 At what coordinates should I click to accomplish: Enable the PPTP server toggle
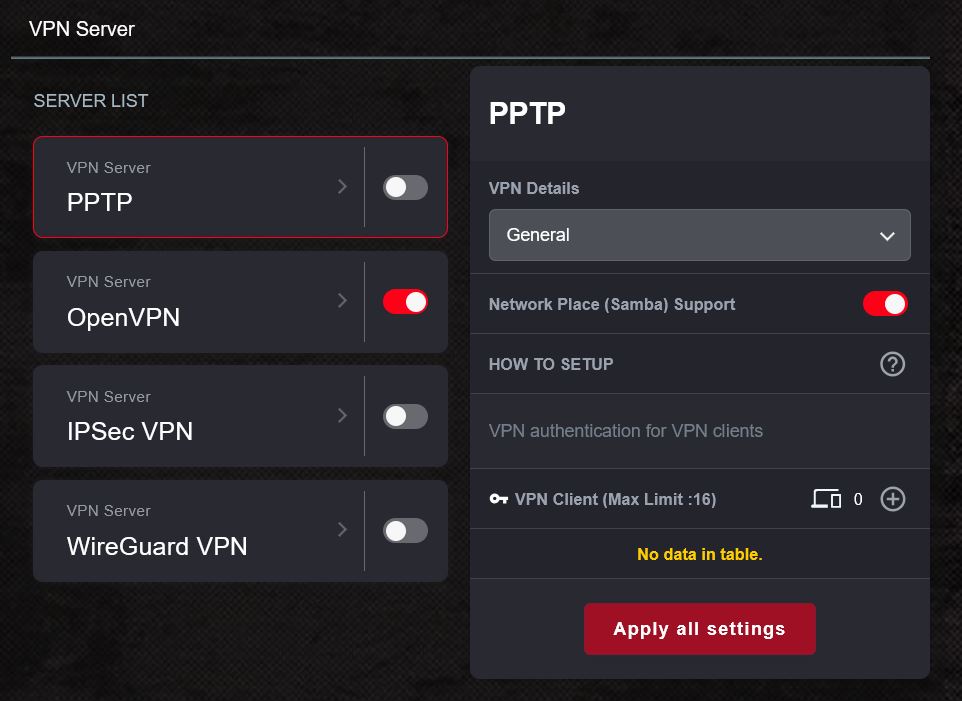pos(404,187)
